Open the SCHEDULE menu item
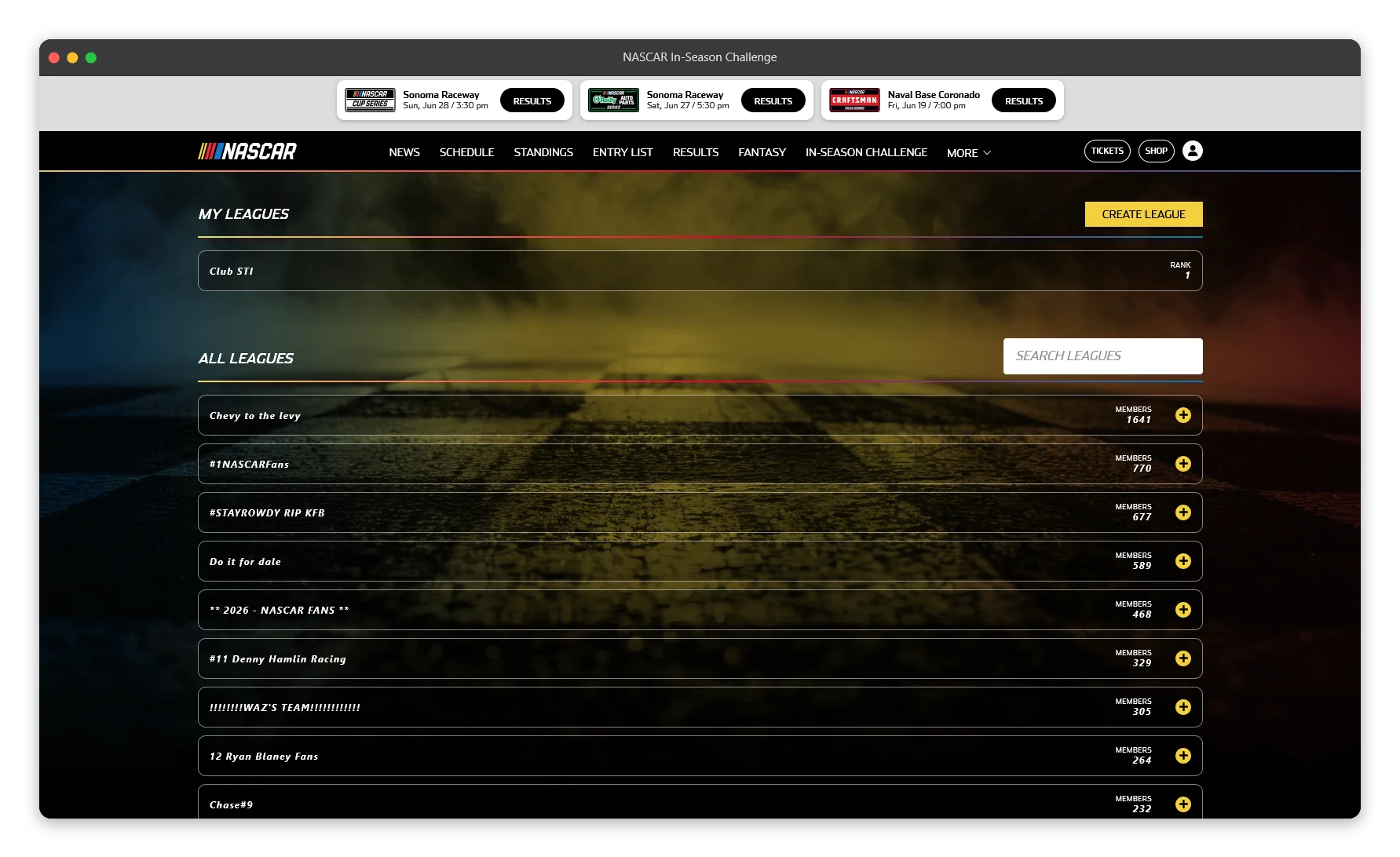This screenshot has height=857, width=1400. coord(466,152)
